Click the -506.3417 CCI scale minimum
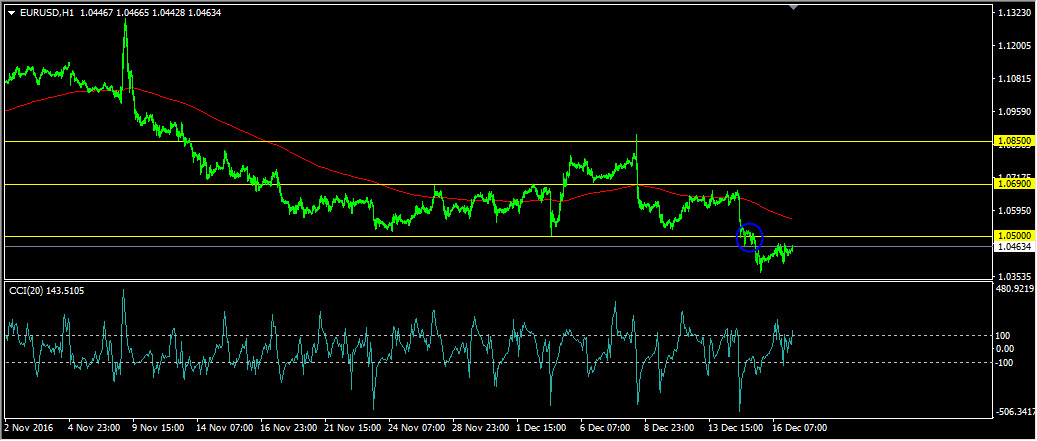The image size is (1037, 441). (1015, 412)
